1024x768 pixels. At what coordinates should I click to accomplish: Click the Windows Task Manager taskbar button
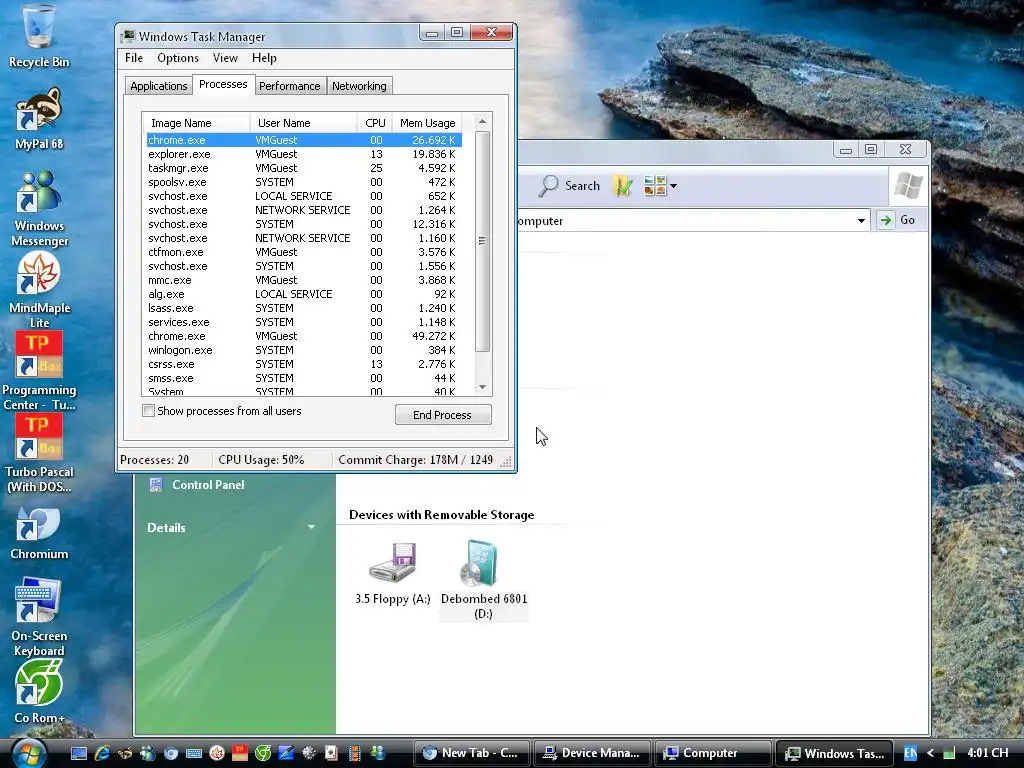834,753
